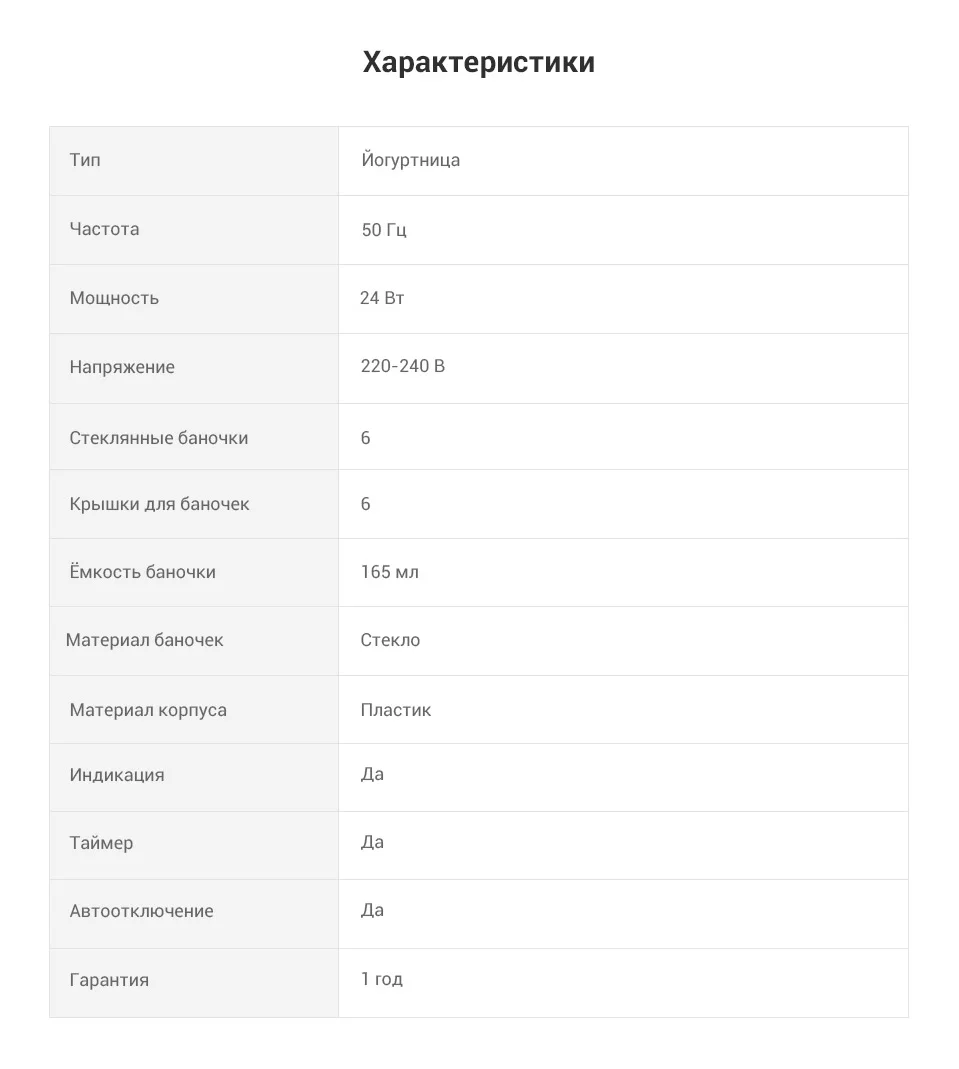The image size is (959, 1069).
Task: Select the Материал корпуса label
Action: click(148, 710)
